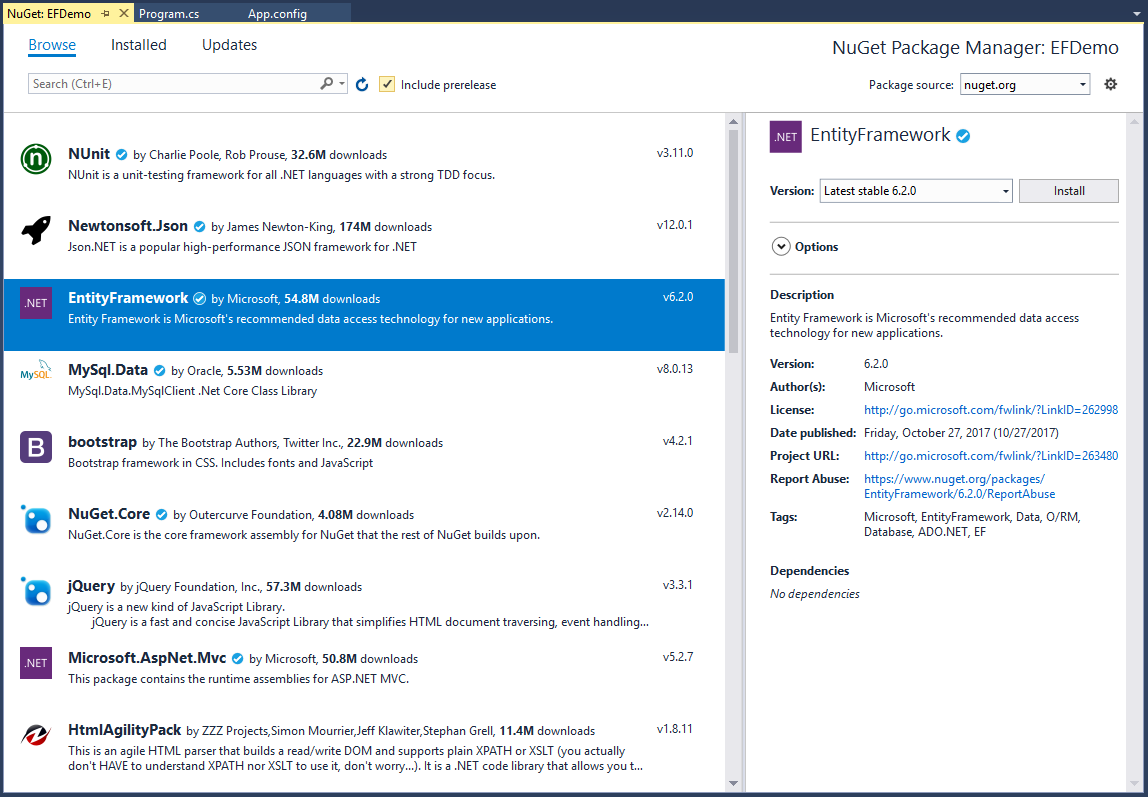Click verified badge beside Newtonsoft.Json name
Image resolution: width=1148 pixels, height=797 pixels.
(199, 227)
